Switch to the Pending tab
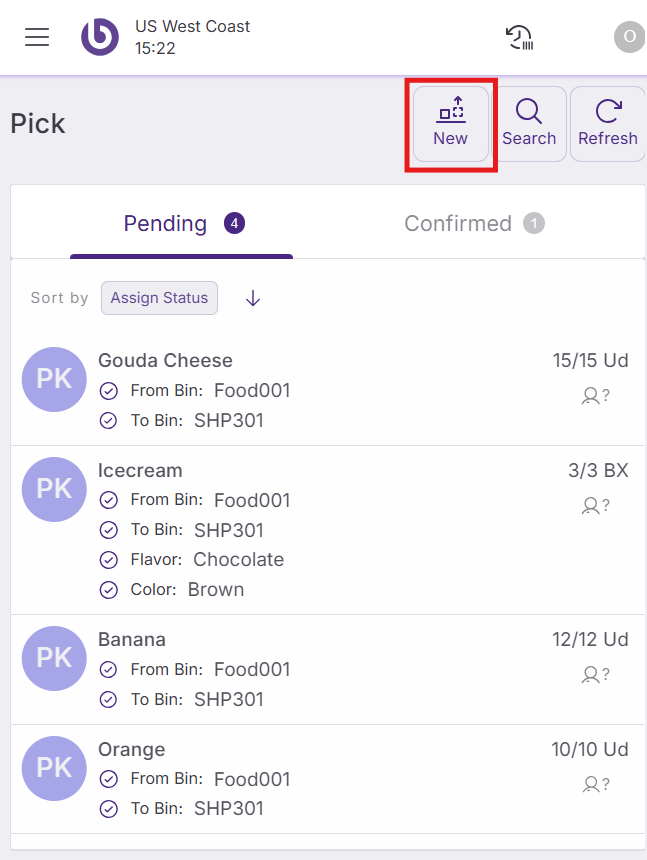647x860 pixels. pyautogui.click(x=183, y=224)
